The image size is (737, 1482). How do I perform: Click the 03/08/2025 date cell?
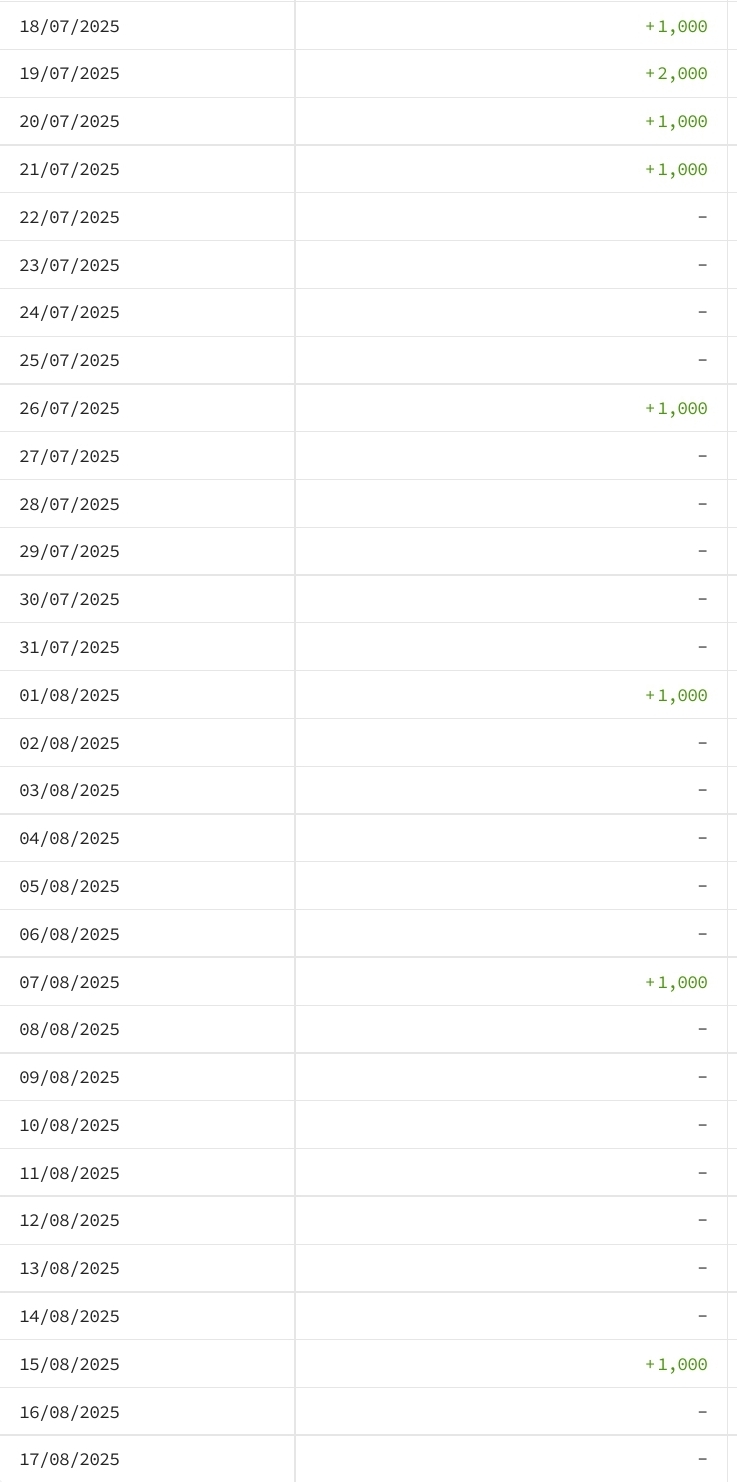click(70, 791)
